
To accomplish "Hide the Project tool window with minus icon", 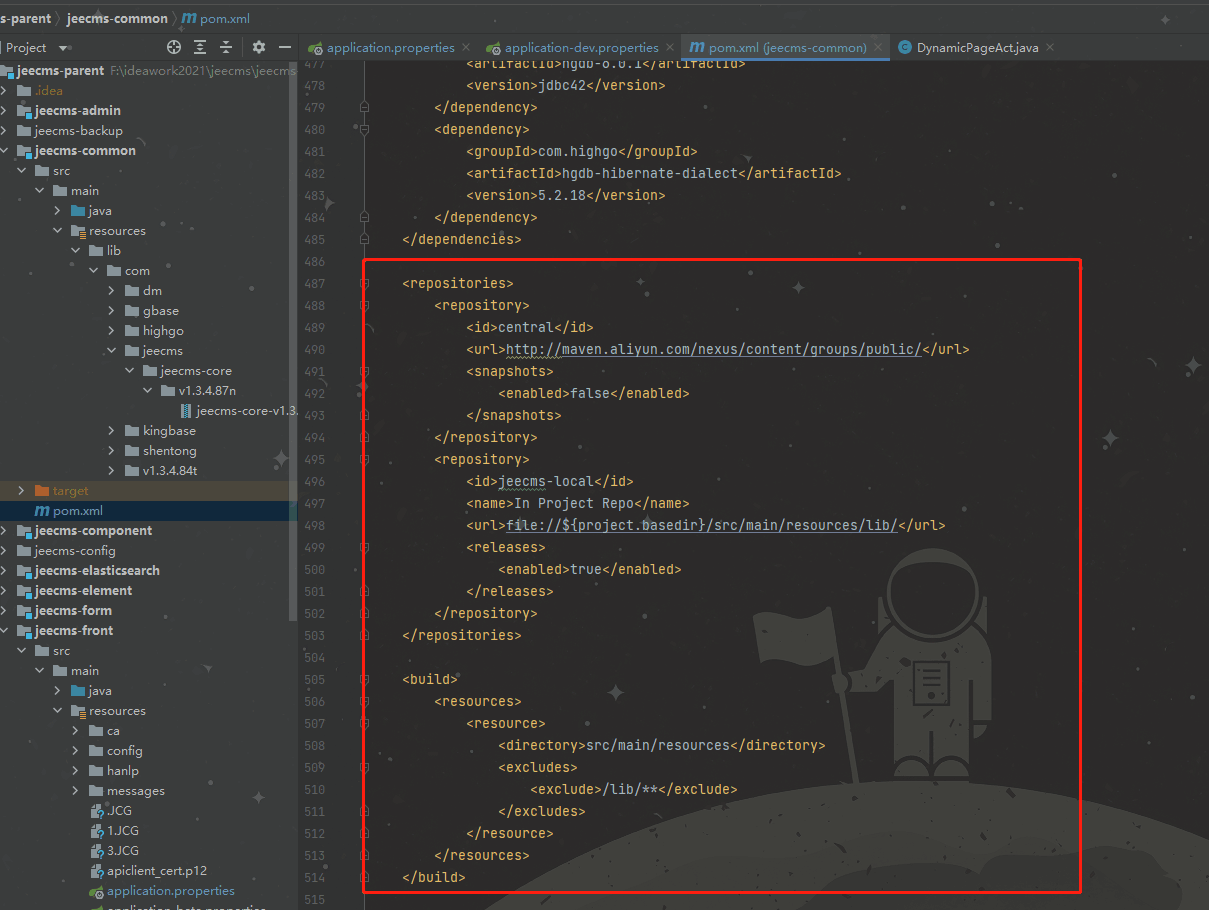I will pos(285,47).
